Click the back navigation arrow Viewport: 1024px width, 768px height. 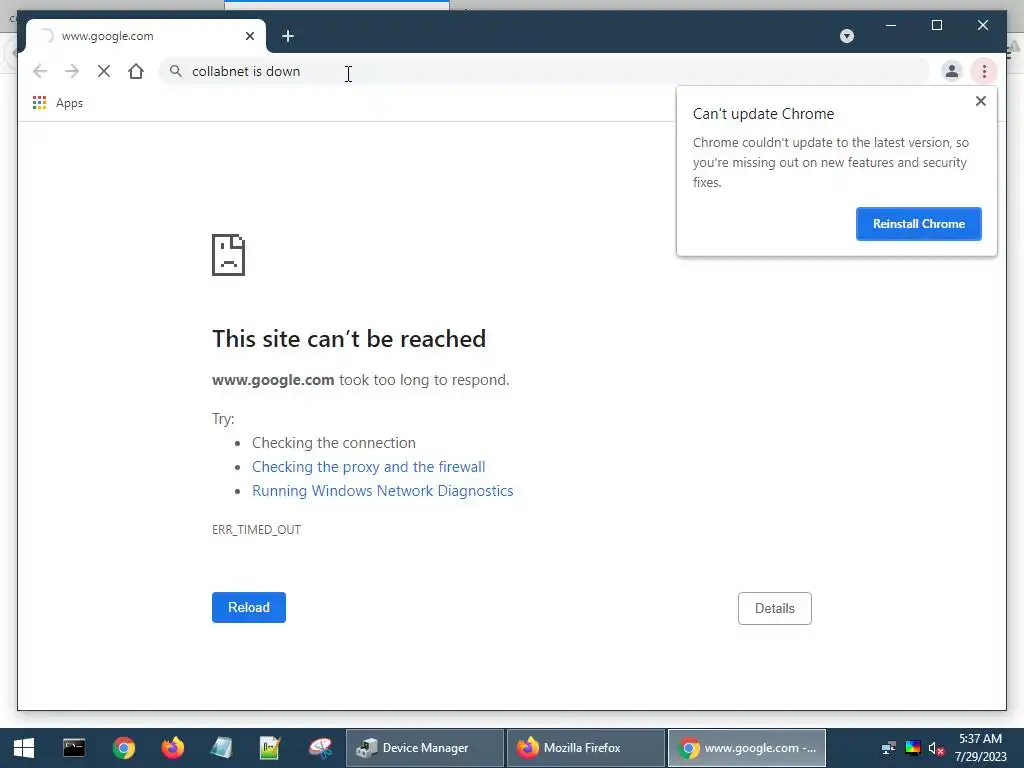click(x=40, y=71)
